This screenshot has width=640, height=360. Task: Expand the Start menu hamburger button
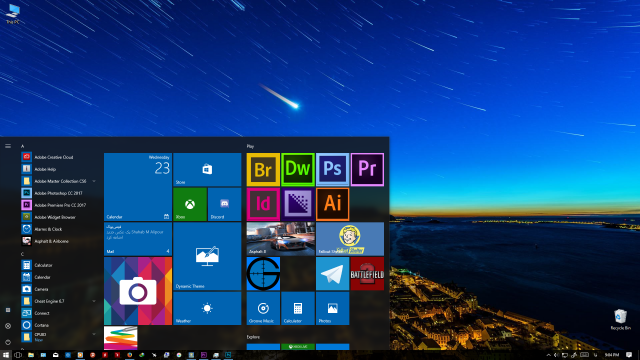point(8,146)
